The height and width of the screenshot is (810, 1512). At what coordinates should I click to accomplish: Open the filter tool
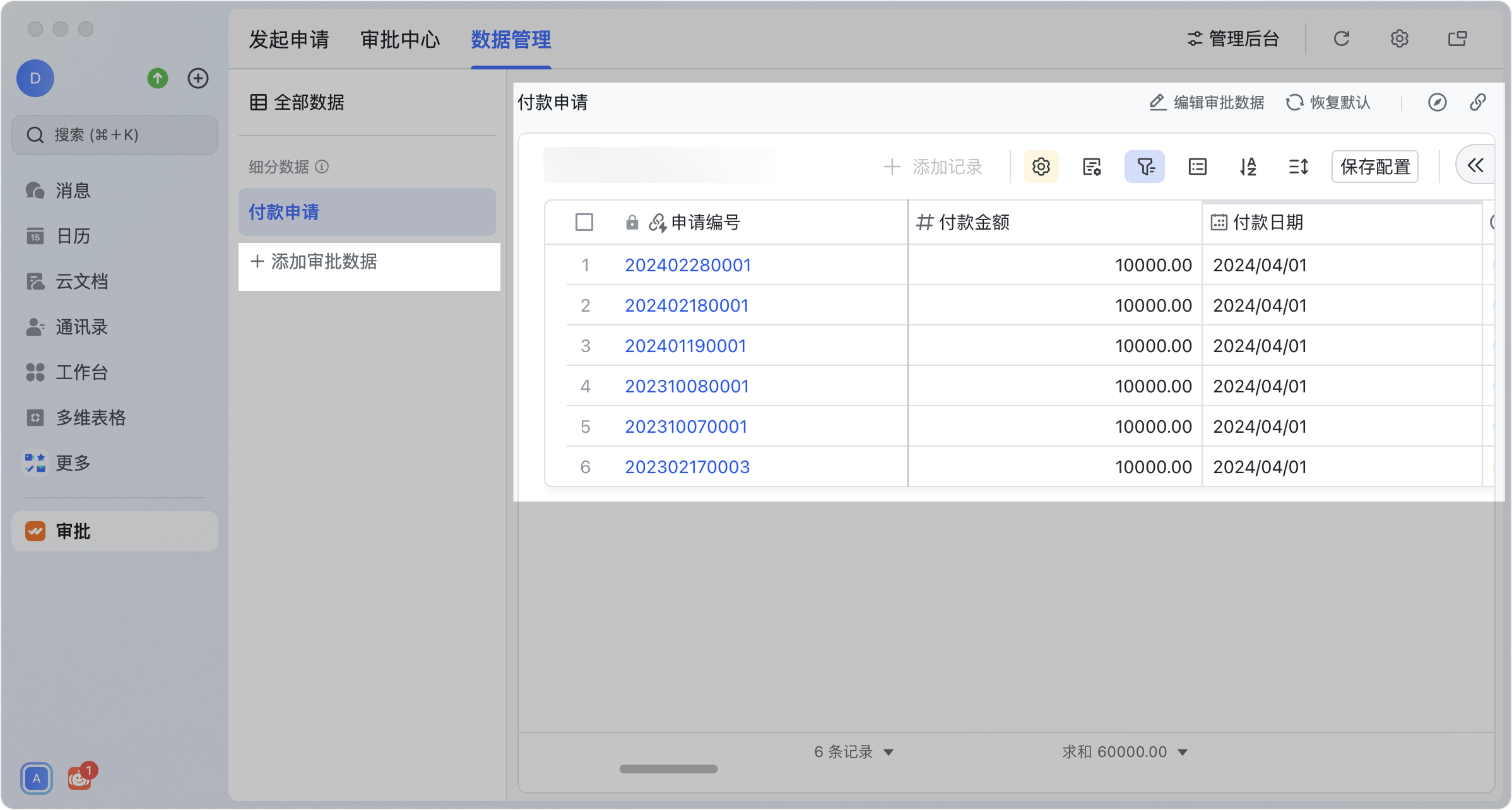(1145, 167)
